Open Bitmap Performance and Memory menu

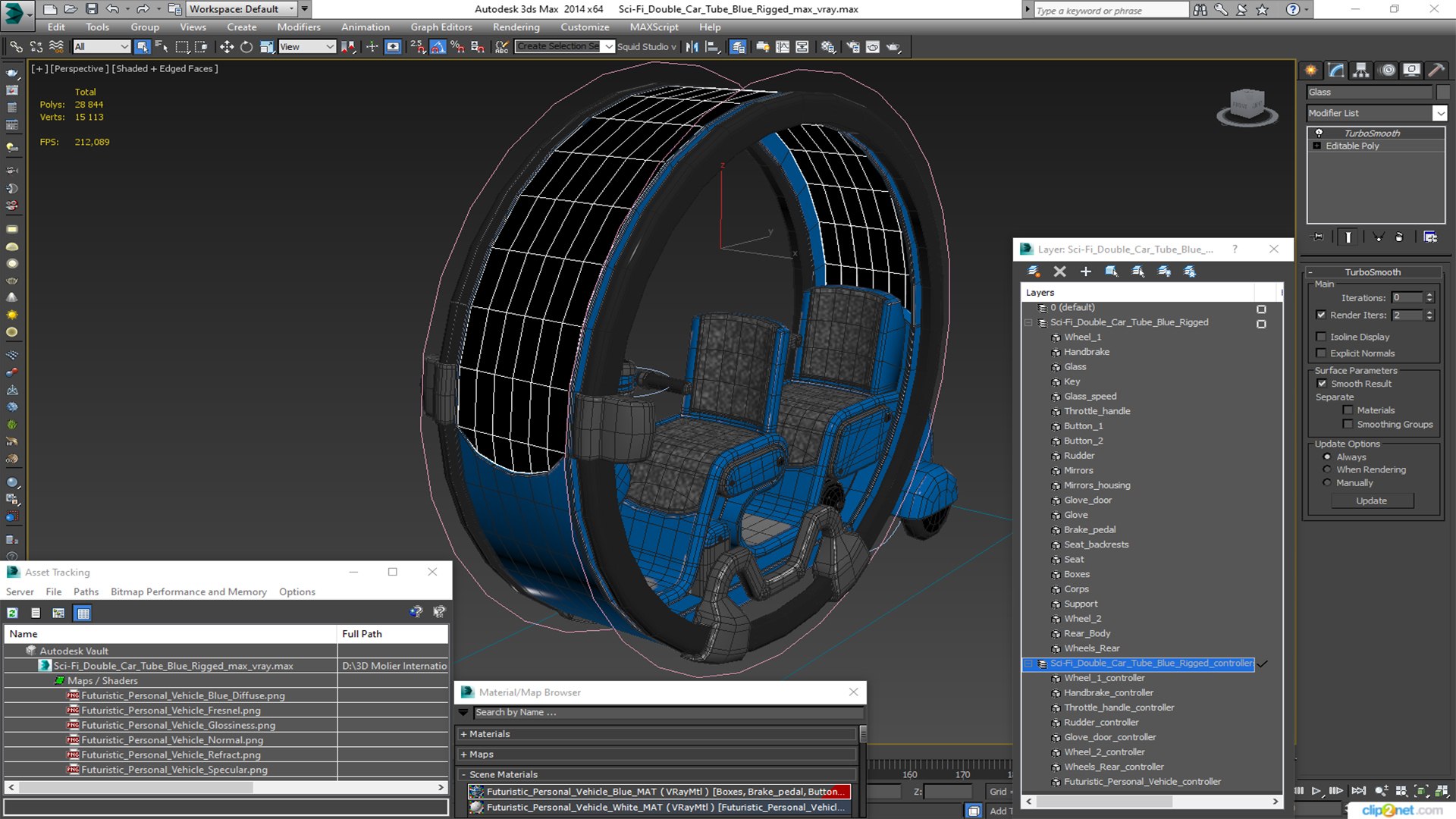[x=188, y=592]
